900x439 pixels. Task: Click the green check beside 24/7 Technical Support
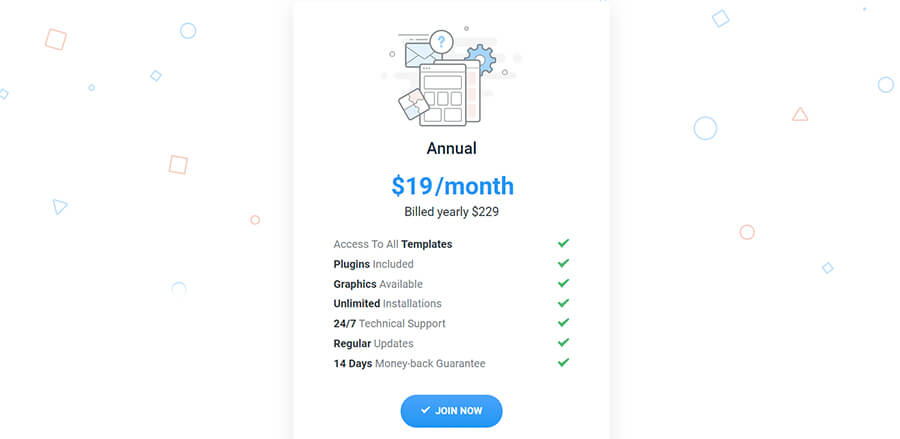point(563,323)
